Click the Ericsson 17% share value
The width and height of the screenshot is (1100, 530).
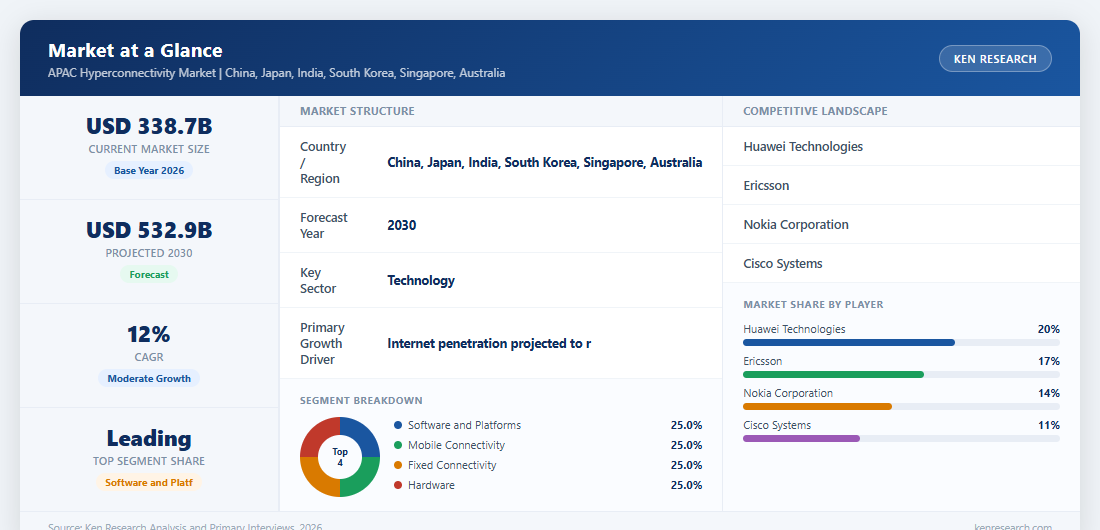[1049, 362]
